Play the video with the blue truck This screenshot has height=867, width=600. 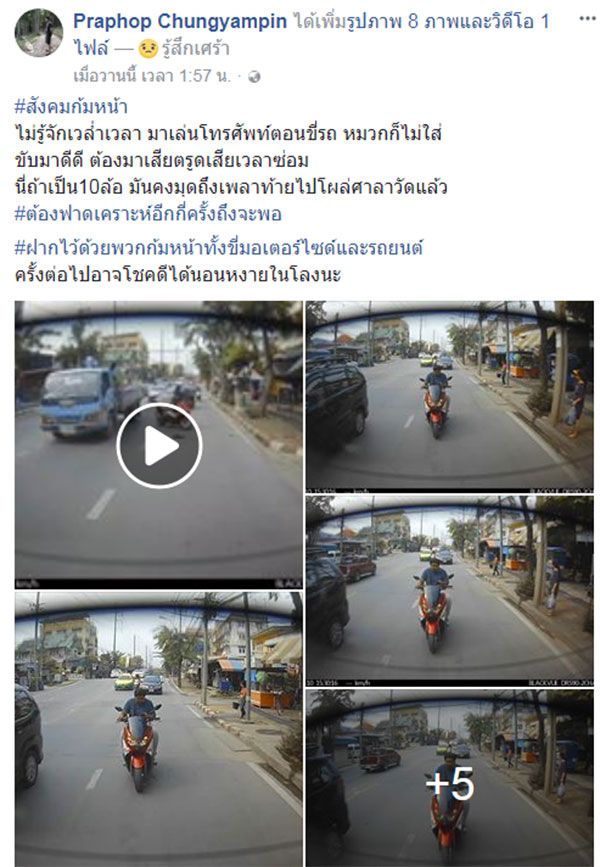(159, 446)
